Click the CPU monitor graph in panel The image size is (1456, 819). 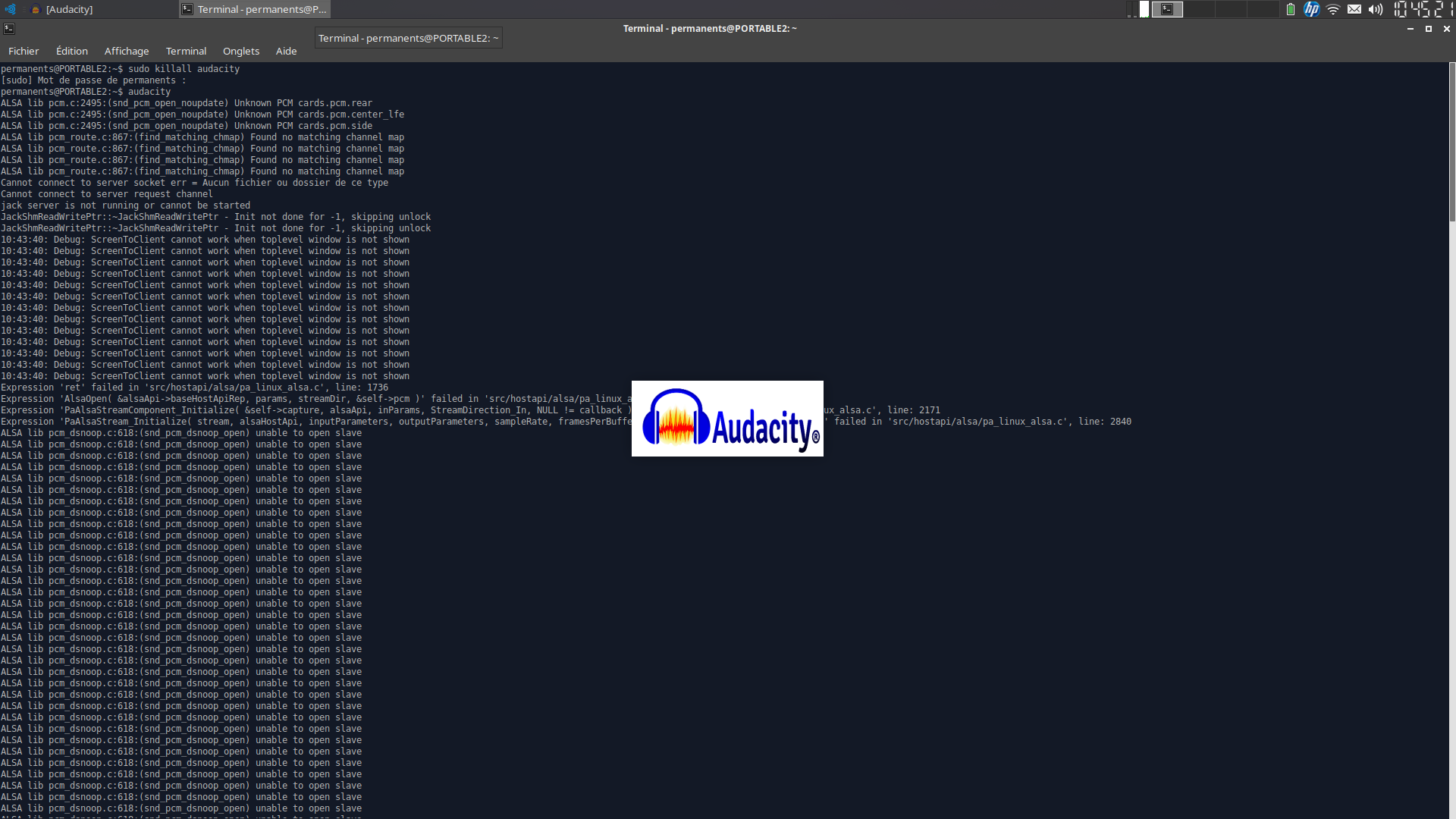(1144, 9)
